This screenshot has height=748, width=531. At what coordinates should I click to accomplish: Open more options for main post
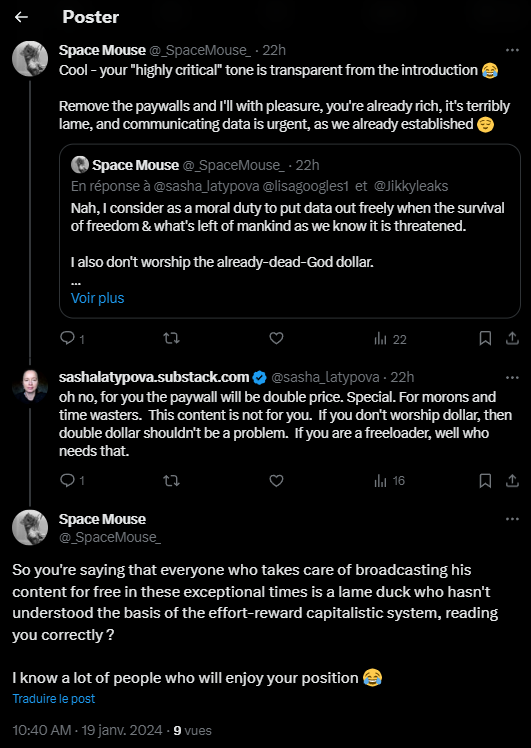pyautogui.click(x=512, y=519)
